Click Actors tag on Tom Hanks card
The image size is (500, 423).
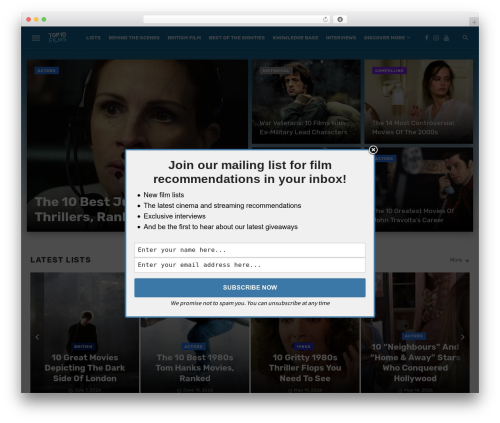193,347
